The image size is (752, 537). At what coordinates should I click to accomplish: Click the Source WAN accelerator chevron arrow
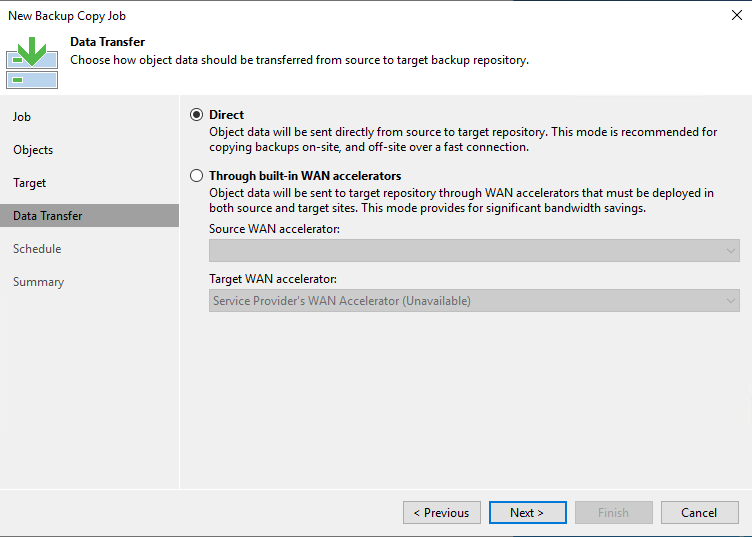point(730,251)
